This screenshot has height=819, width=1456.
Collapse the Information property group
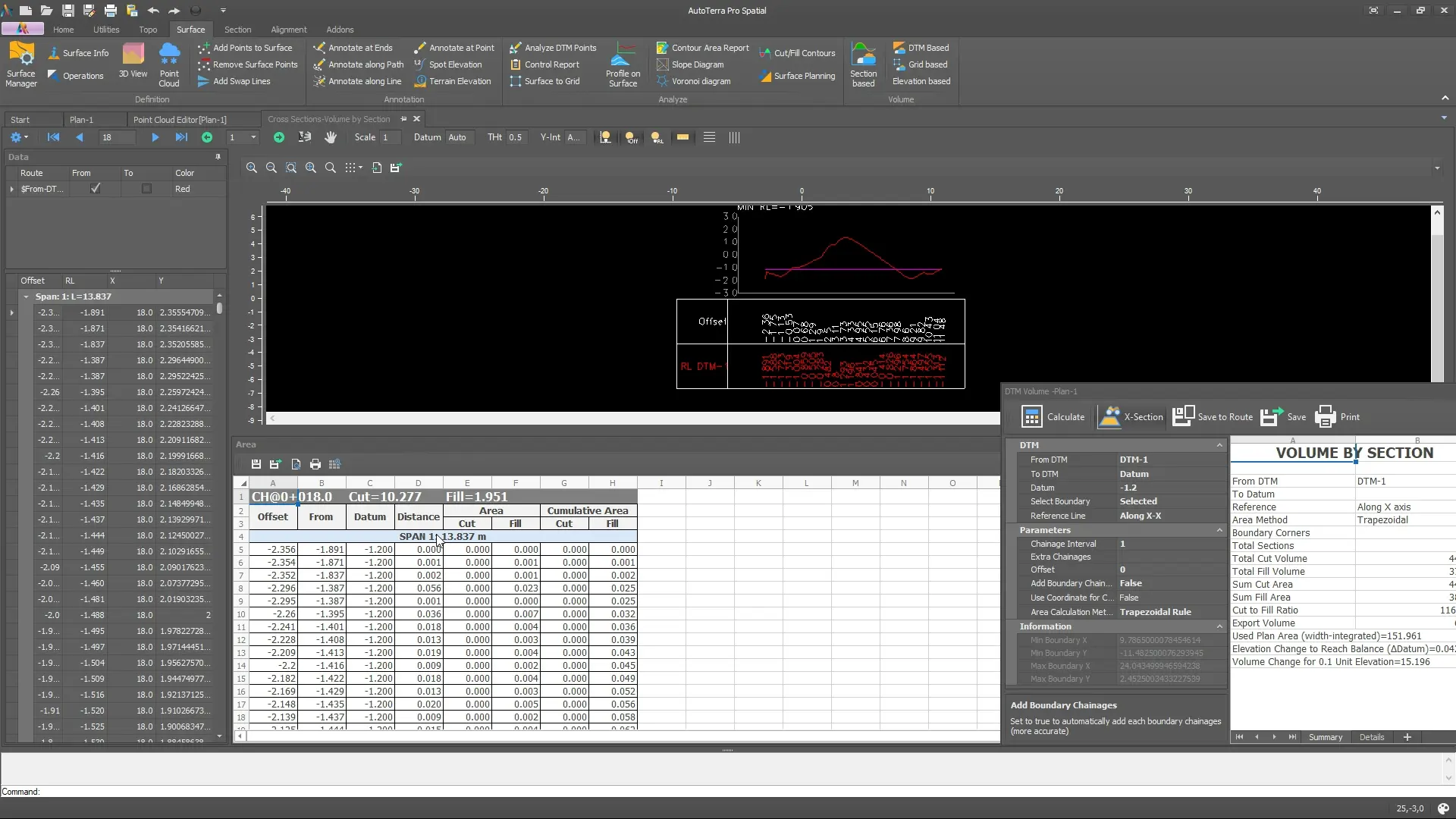[1219, 626]
